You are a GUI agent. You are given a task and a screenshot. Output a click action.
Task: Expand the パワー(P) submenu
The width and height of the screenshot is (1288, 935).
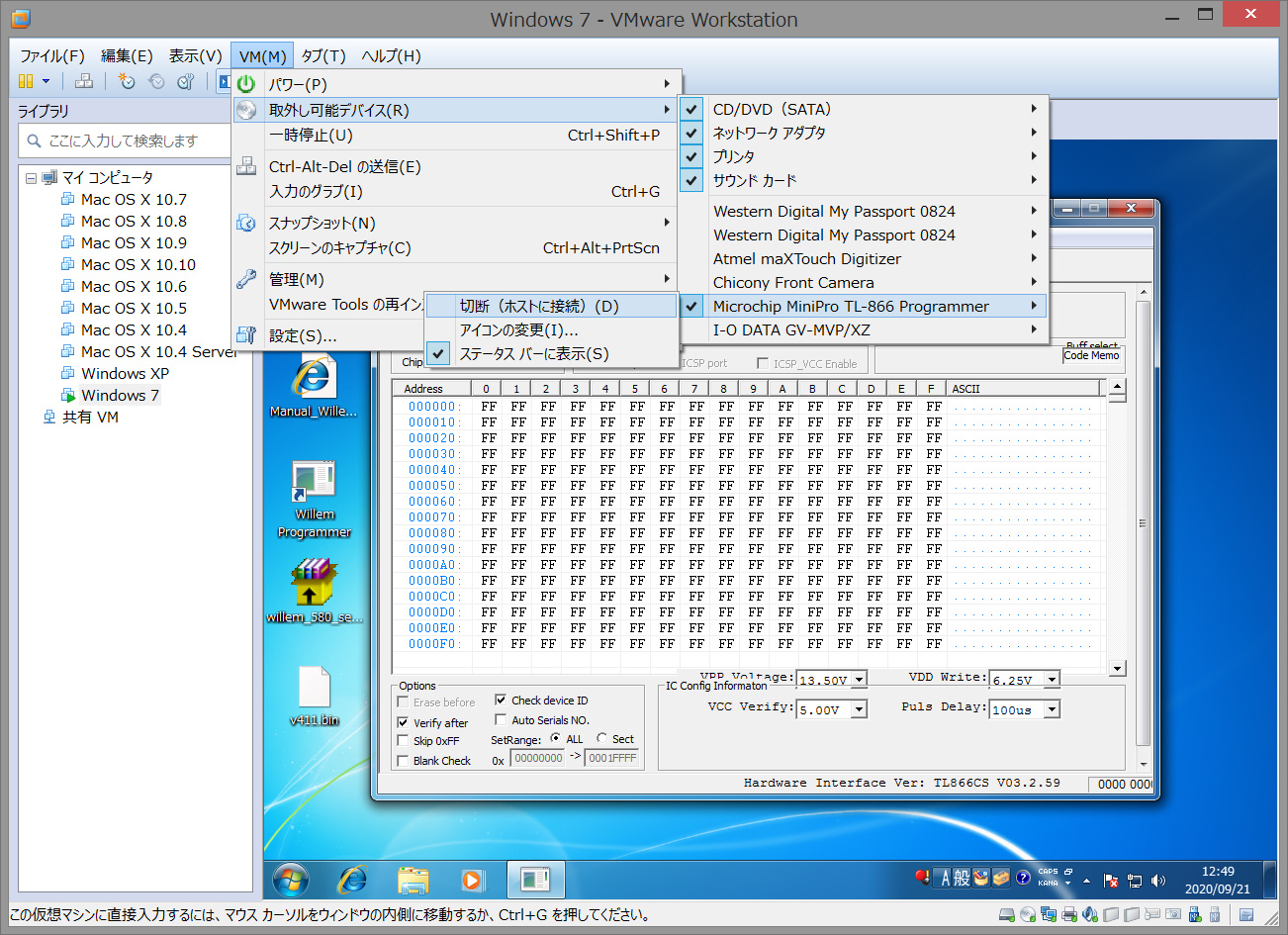click(x=455, y=84)
